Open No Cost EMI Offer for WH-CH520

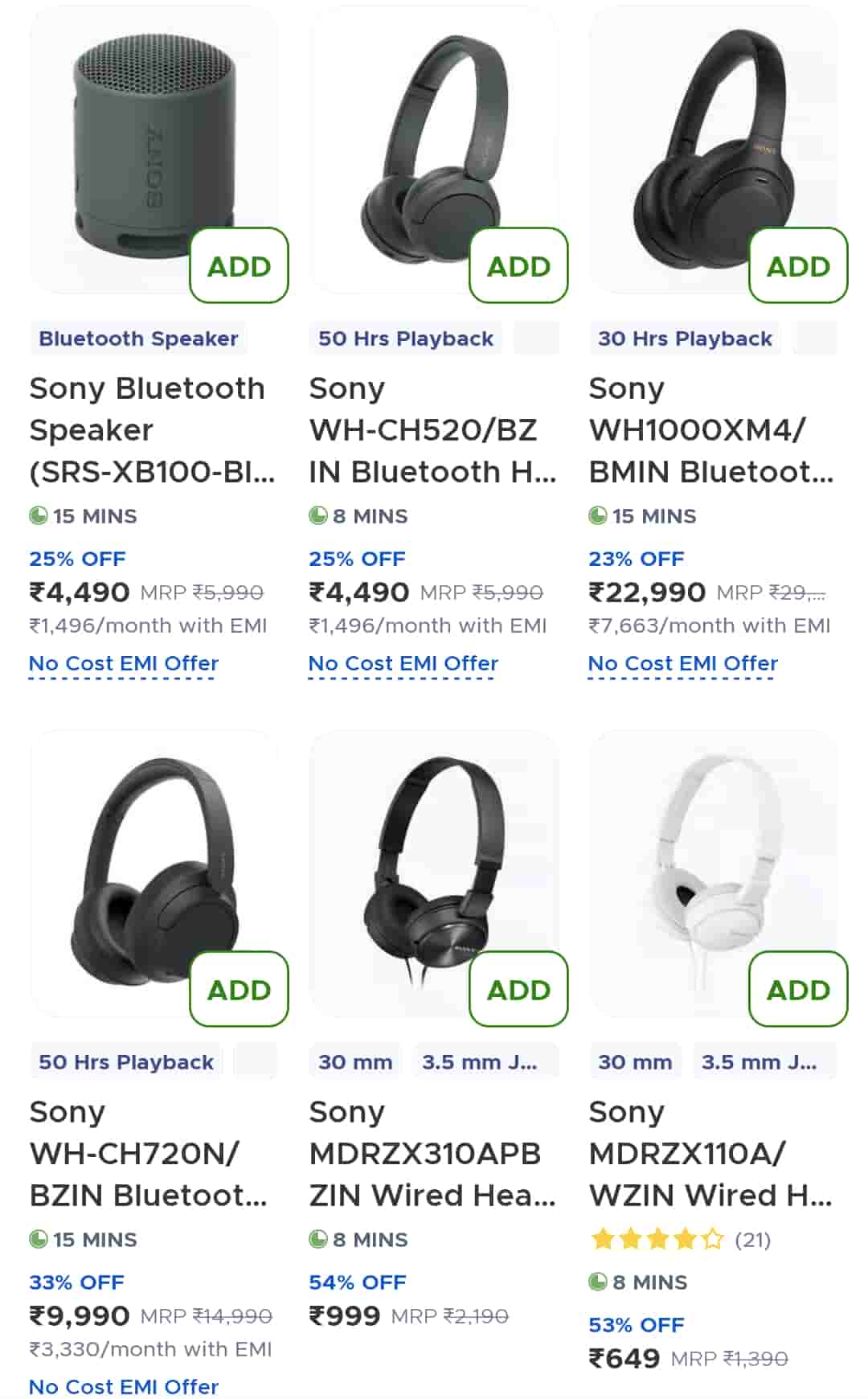pyautogui.click(x=403, y=663)
